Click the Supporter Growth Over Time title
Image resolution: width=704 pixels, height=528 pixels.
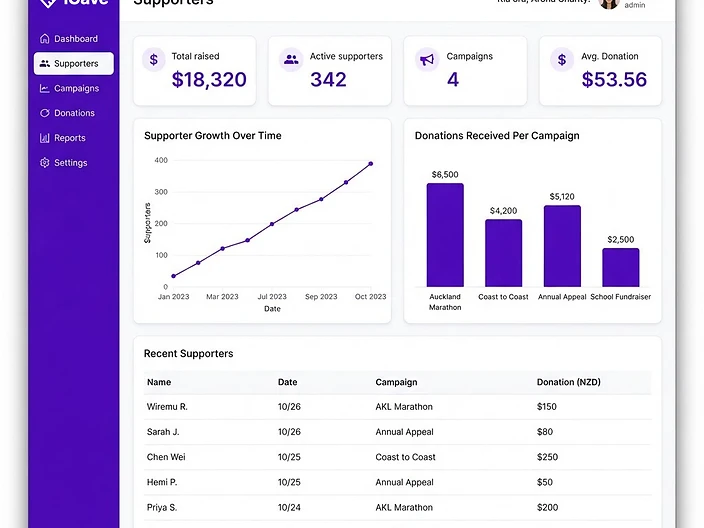213,136
